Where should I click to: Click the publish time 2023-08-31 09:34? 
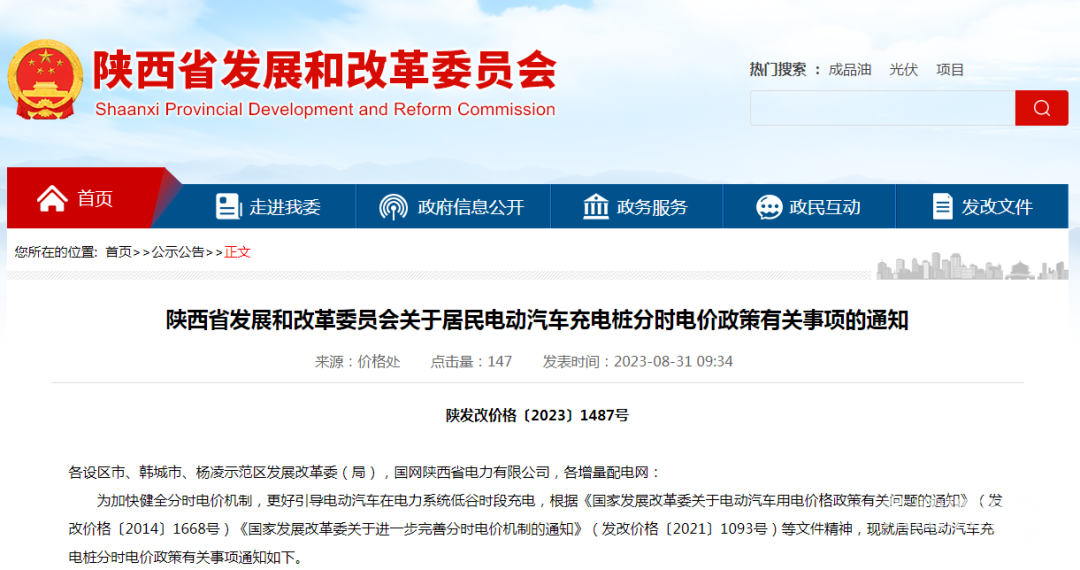(x=673, y=361)
